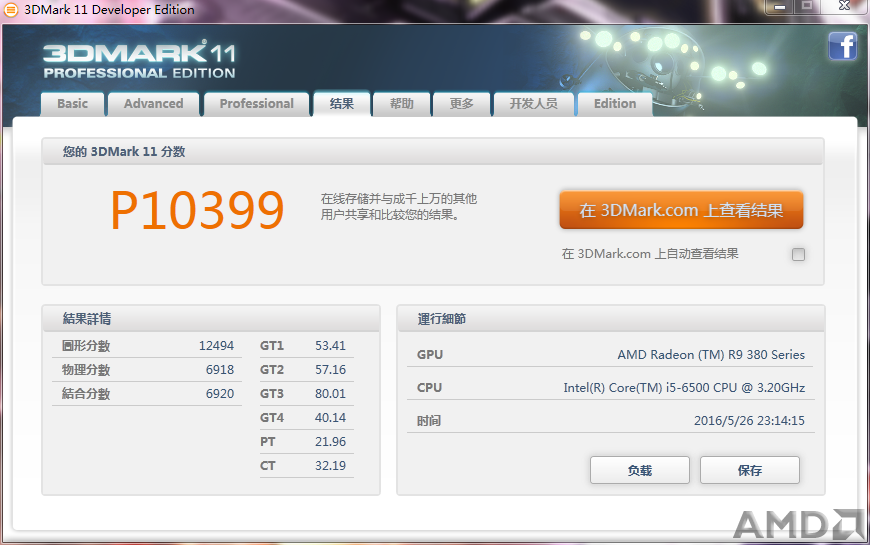This screenshot has width=870, height=545.
Task: Open the Facebook share icon
Action: 843,46
